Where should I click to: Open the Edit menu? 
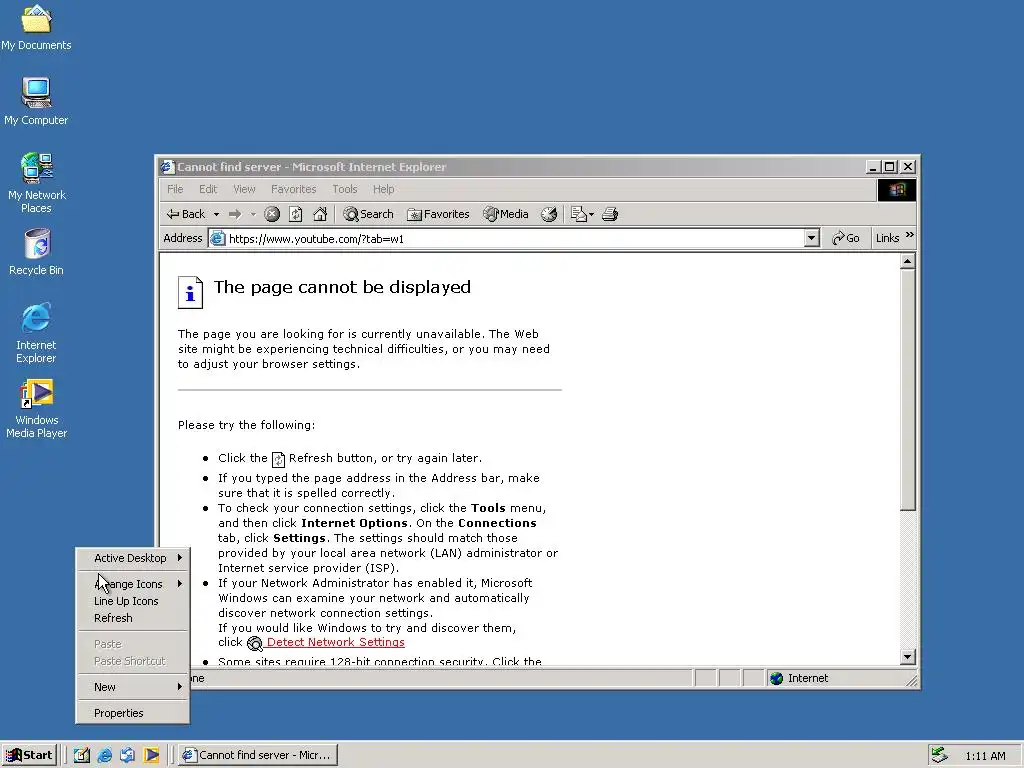208,189
